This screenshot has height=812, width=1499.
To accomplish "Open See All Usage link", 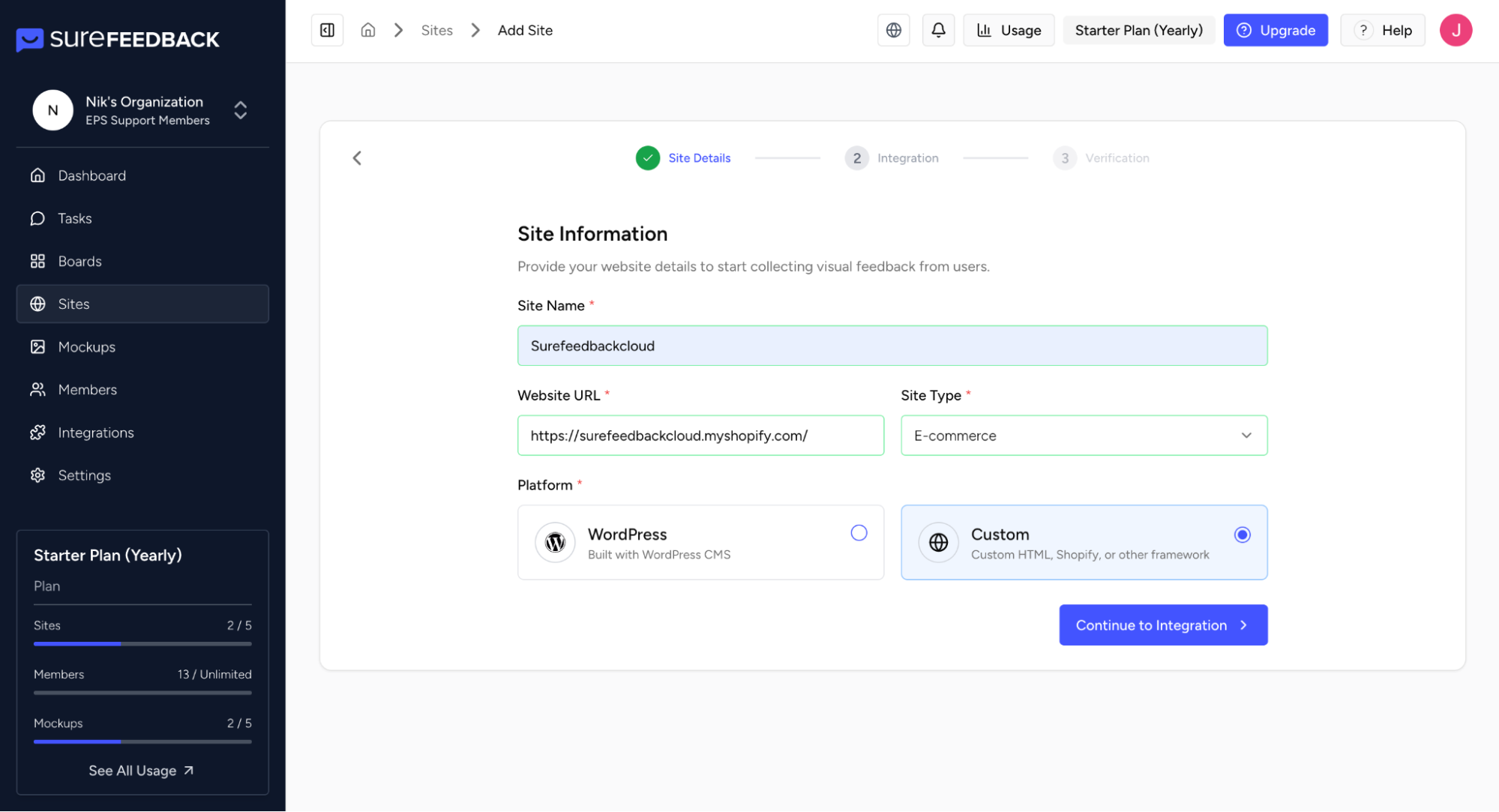I will click(141, 771).
